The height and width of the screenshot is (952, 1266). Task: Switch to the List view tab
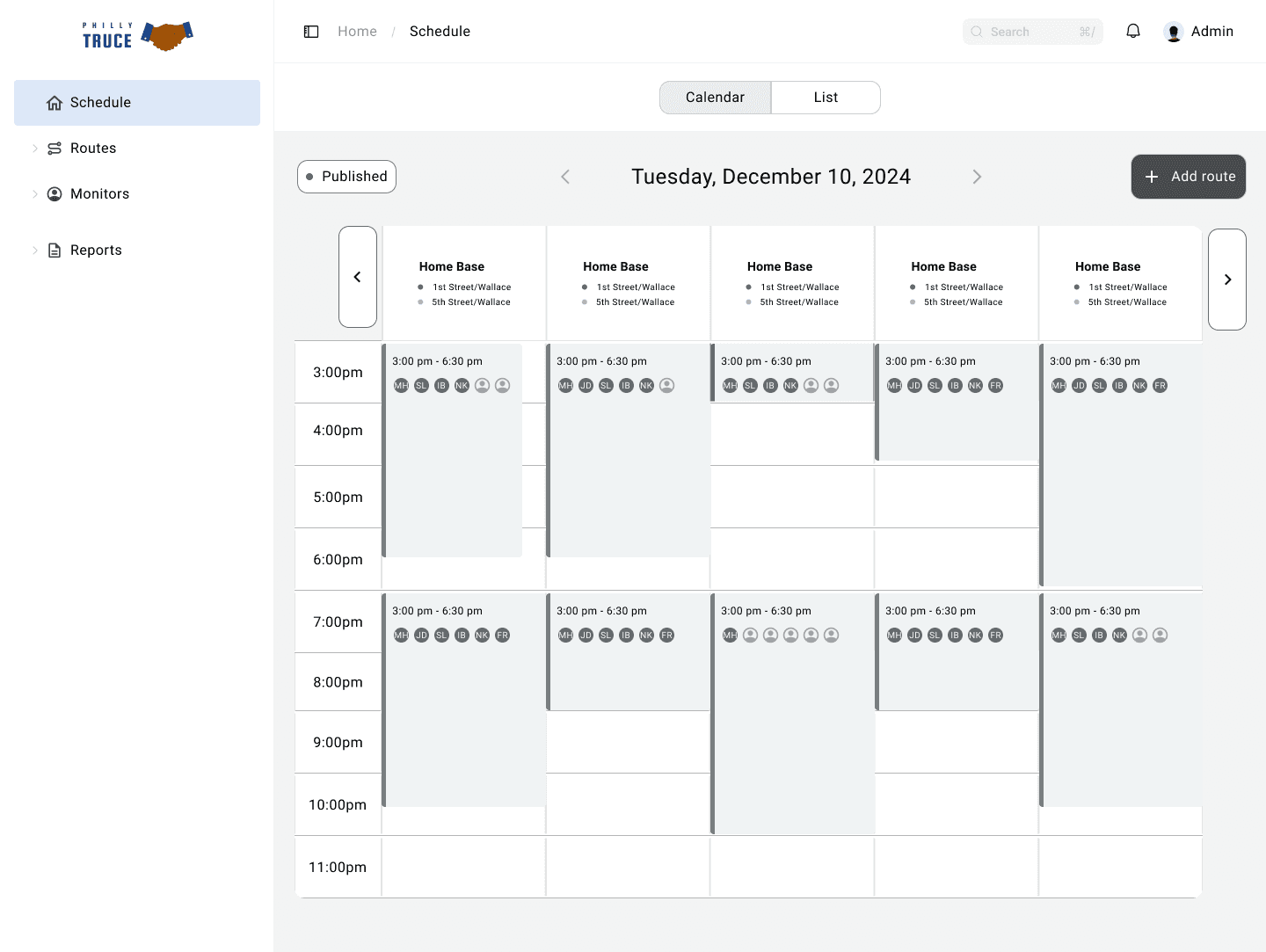click(x=826, y=98)
